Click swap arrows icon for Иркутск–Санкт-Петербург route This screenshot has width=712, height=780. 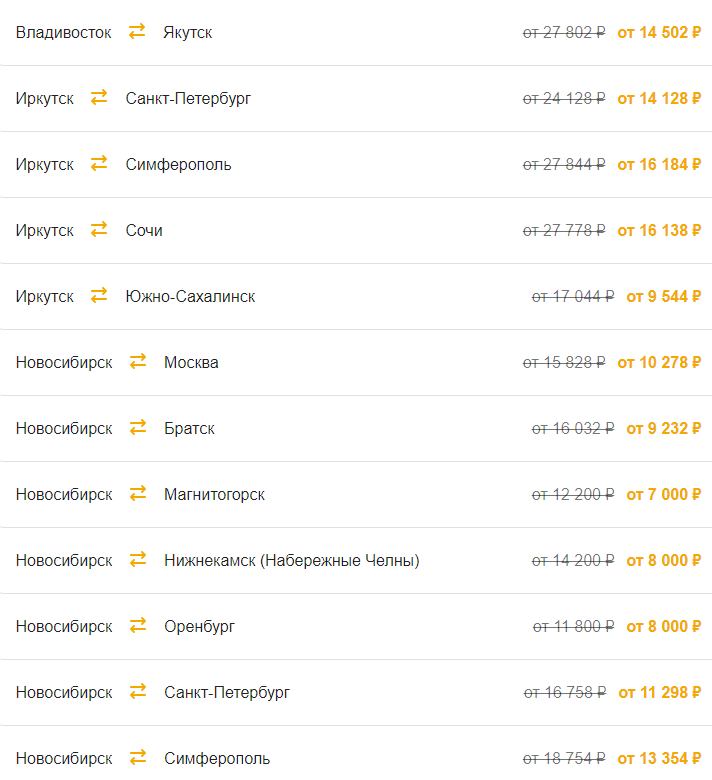pos(99,98)
